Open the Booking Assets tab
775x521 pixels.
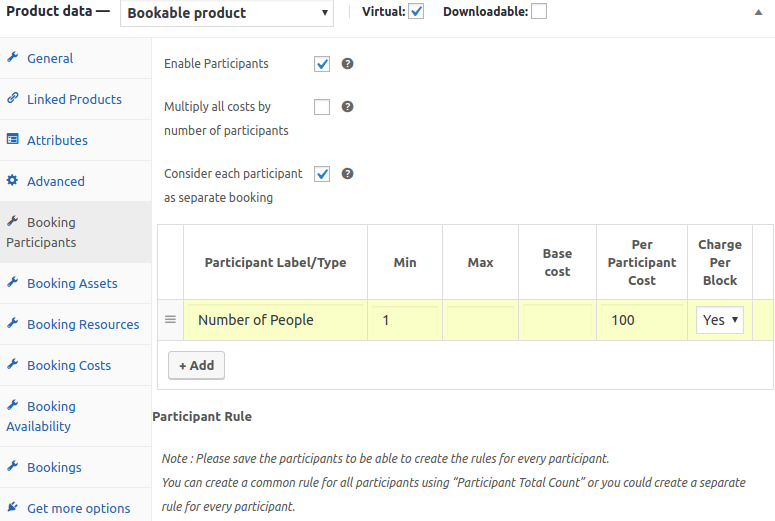(76, 283)
